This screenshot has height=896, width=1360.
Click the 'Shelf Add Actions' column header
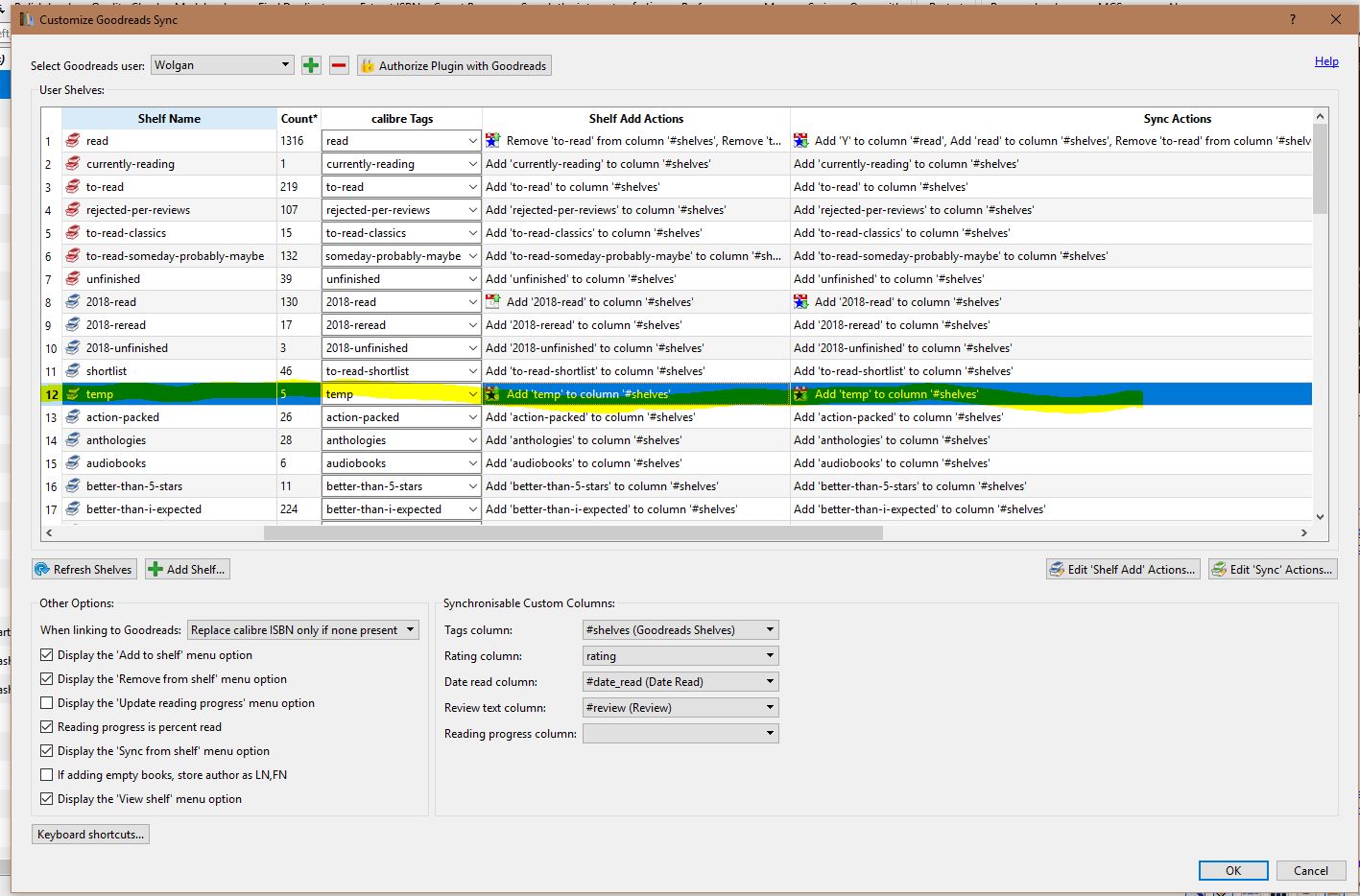(636, 119)
